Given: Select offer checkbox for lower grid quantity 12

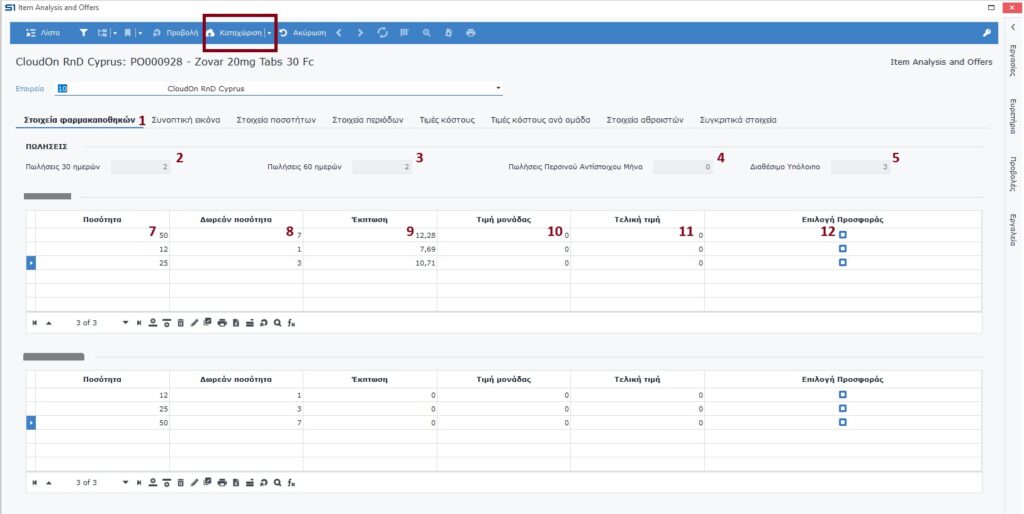Looking at the screenshot, I should (x=843, y=395).
